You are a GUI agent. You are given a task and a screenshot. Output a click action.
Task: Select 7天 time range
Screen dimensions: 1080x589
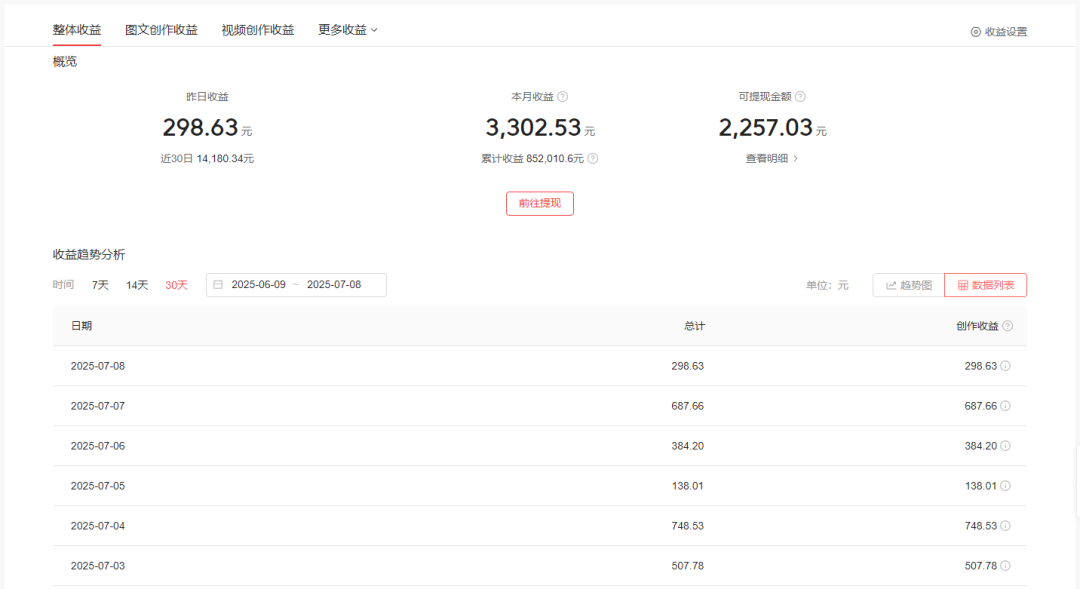pos(100,285)
